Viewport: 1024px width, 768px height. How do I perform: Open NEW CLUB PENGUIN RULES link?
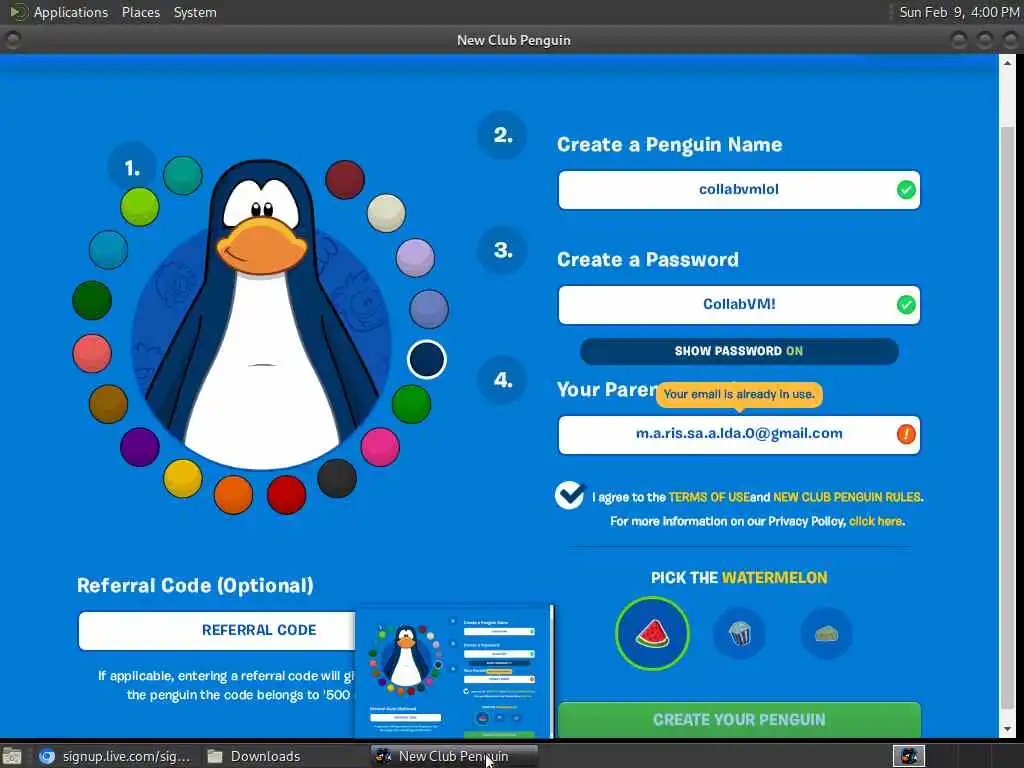click(847, 497)
